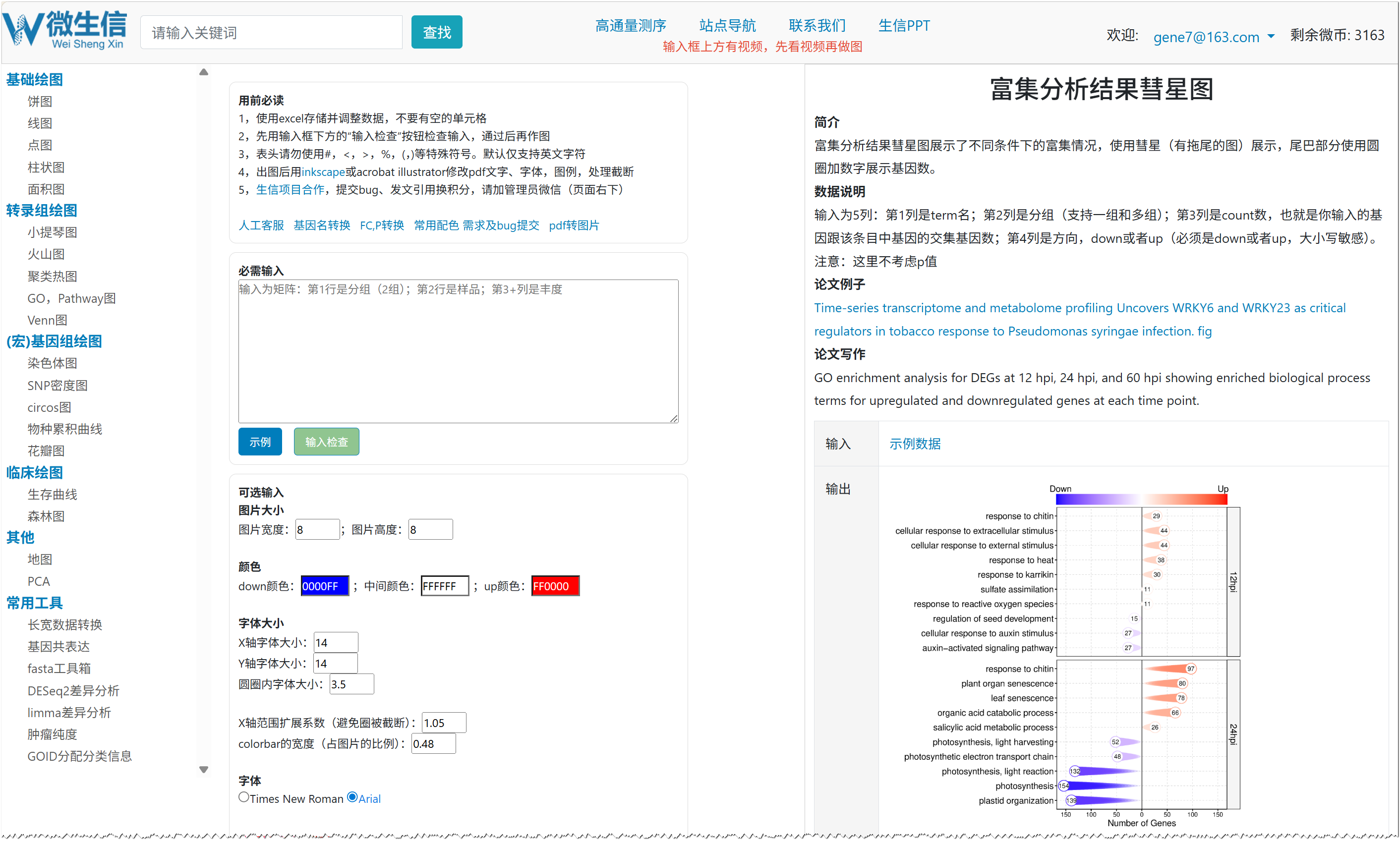Image resolution: width=1400 pixels, height=843 pixels.
Task: Pick the up color swatch FF0000
Action: [555, 586]
